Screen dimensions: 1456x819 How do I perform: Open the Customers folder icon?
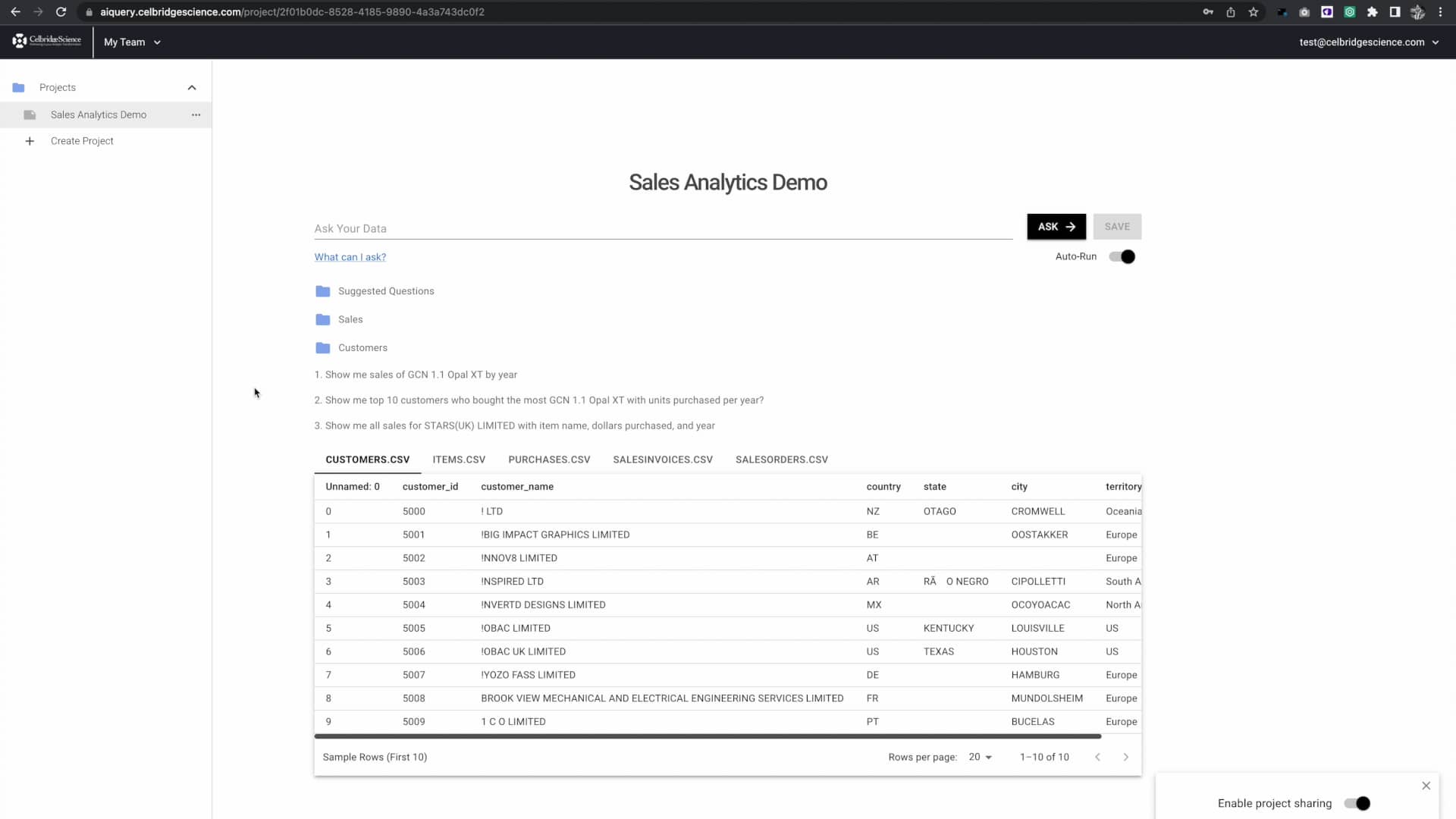pyautogui.click(x=322, y=348)
